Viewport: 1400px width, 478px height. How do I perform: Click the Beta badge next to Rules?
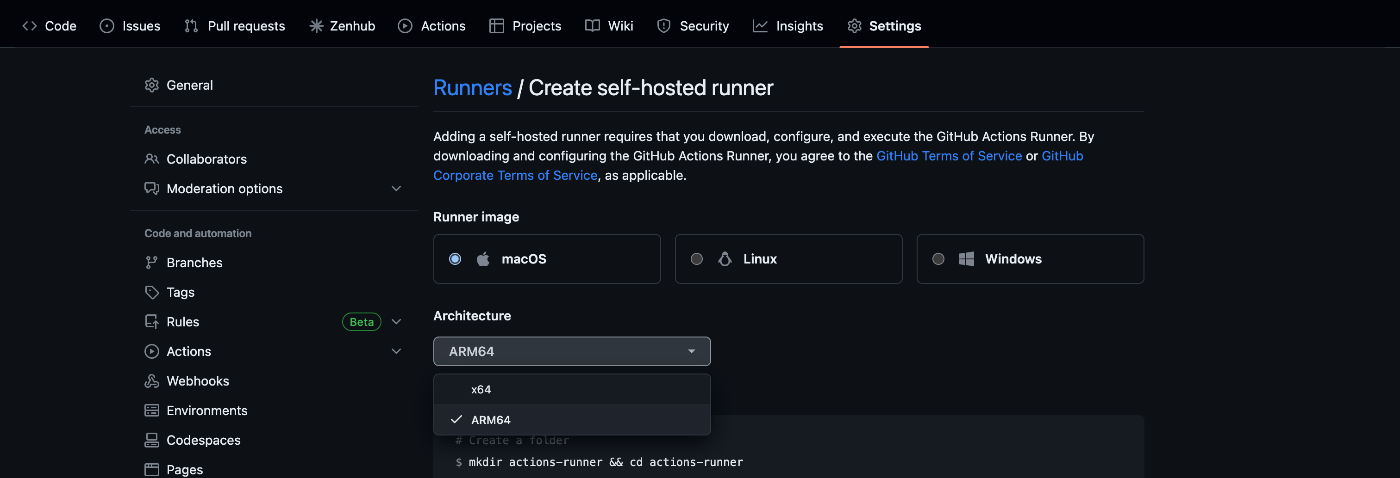362,322
